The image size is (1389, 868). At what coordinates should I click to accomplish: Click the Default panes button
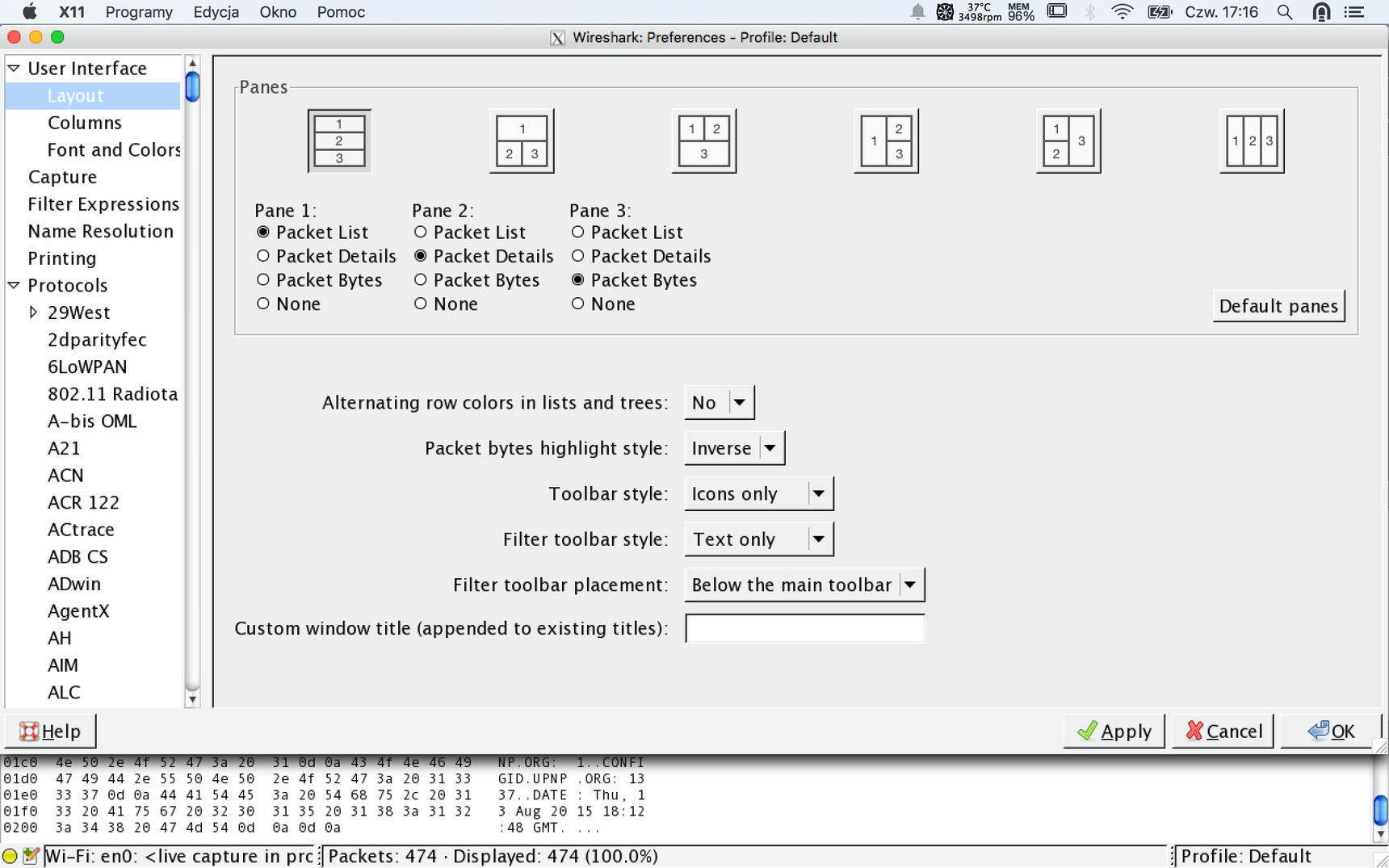pyautogui.click(x=1278, y=306)
